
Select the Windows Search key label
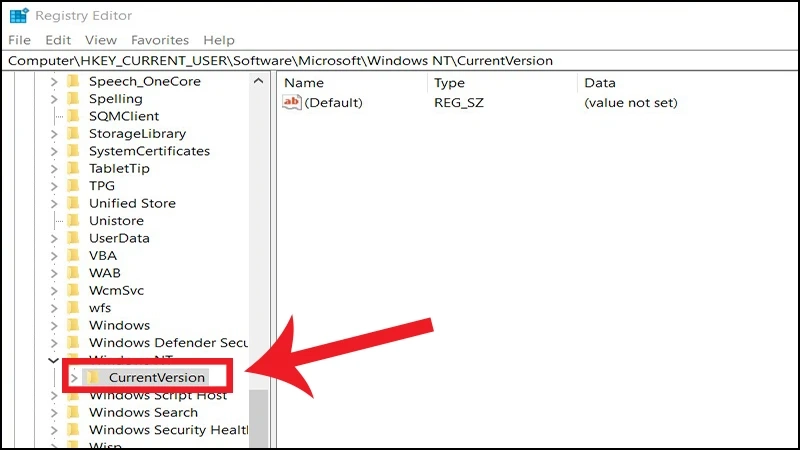pyautogui.click(x=143, y=412)
